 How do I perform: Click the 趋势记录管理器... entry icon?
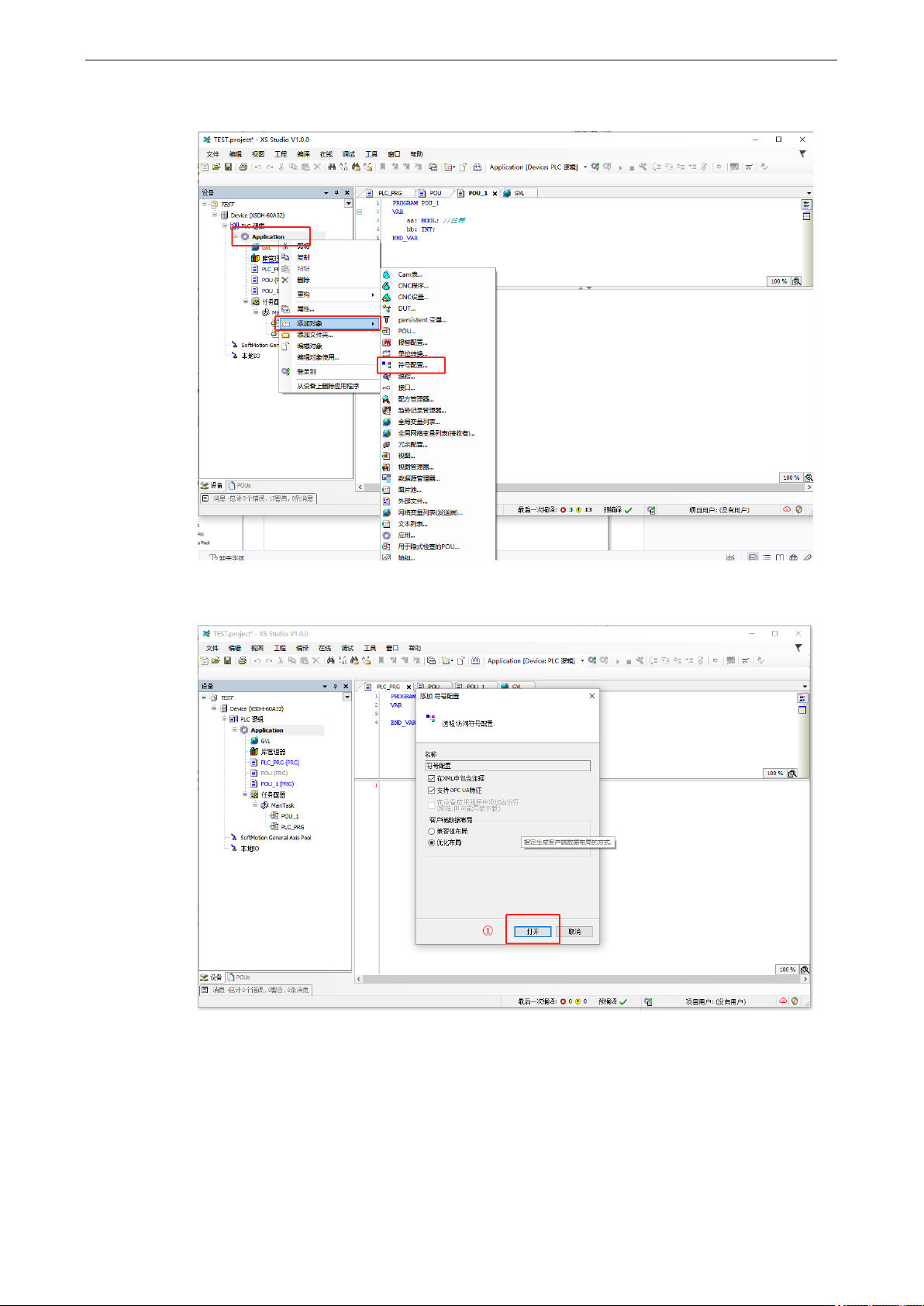pyautogui.click(x=386, y=410)
